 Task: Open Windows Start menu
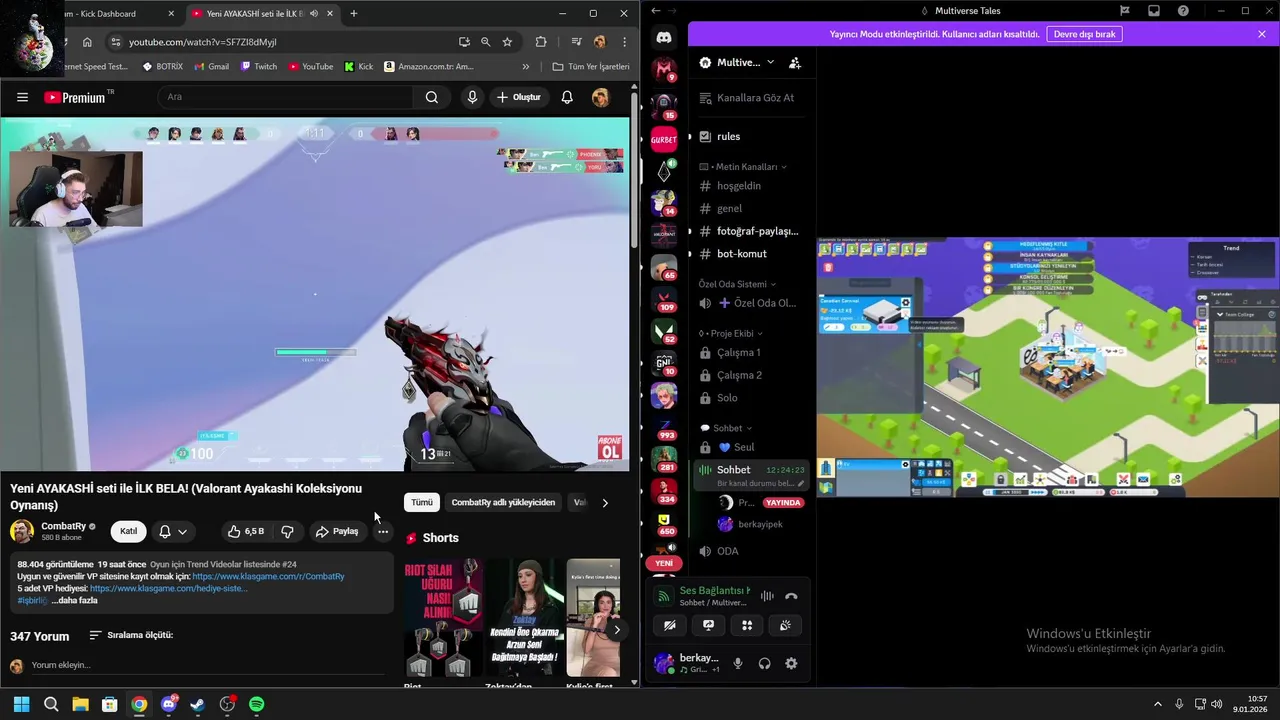click(22, 704)
